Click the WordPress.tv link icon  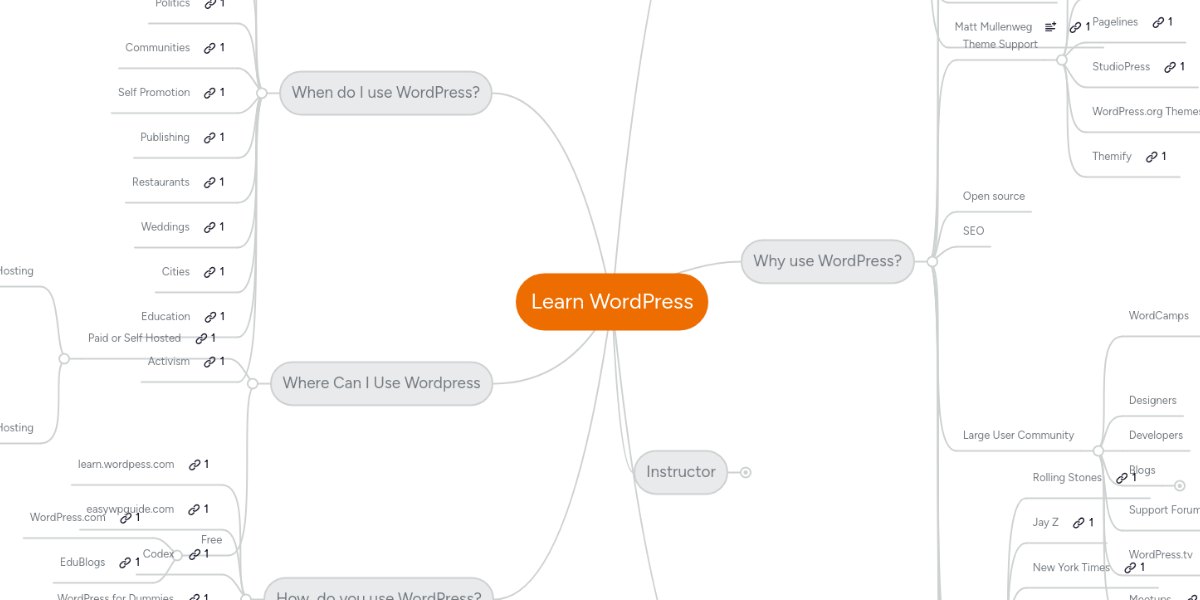tap(1131, 567)
